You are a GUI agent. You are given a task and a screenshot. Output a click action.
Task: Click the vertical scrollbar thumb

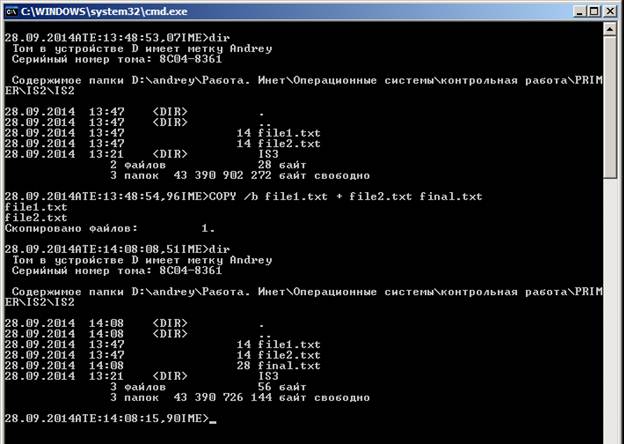(x=610, y=108)
